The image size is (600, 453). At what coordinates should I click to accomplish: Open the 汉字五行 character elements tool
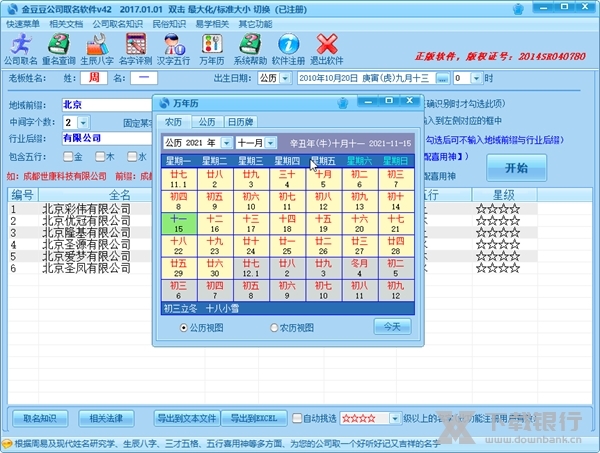tap(174, 49)
